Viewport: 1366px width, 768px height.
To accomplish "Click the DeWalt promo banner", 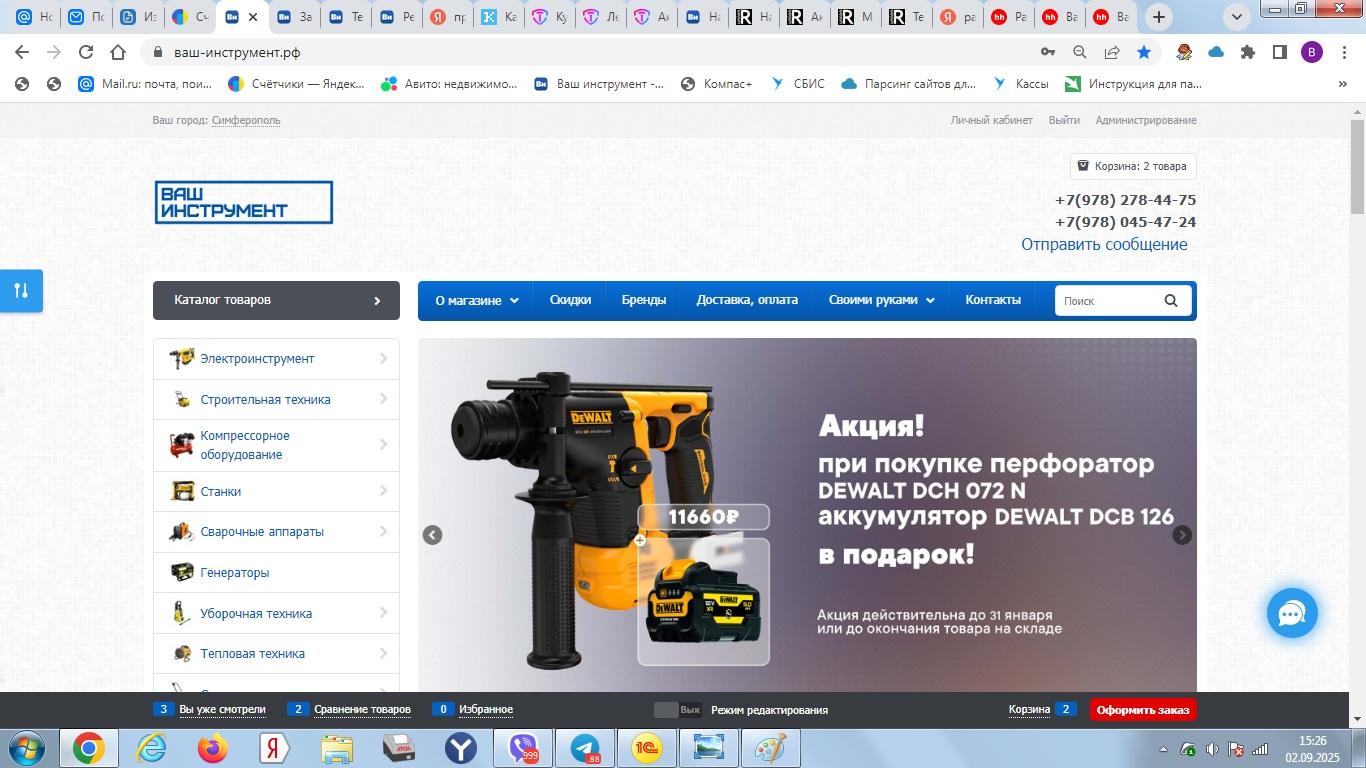I will tap(807, 514).
